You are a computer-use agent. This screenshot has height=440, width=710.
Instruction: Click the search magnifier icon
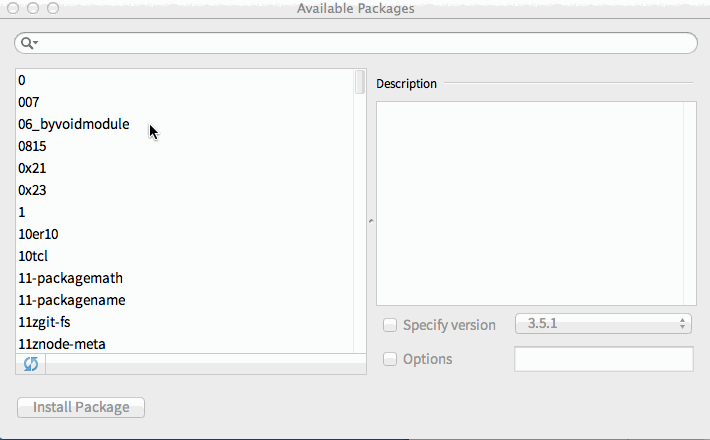[28, 43]
